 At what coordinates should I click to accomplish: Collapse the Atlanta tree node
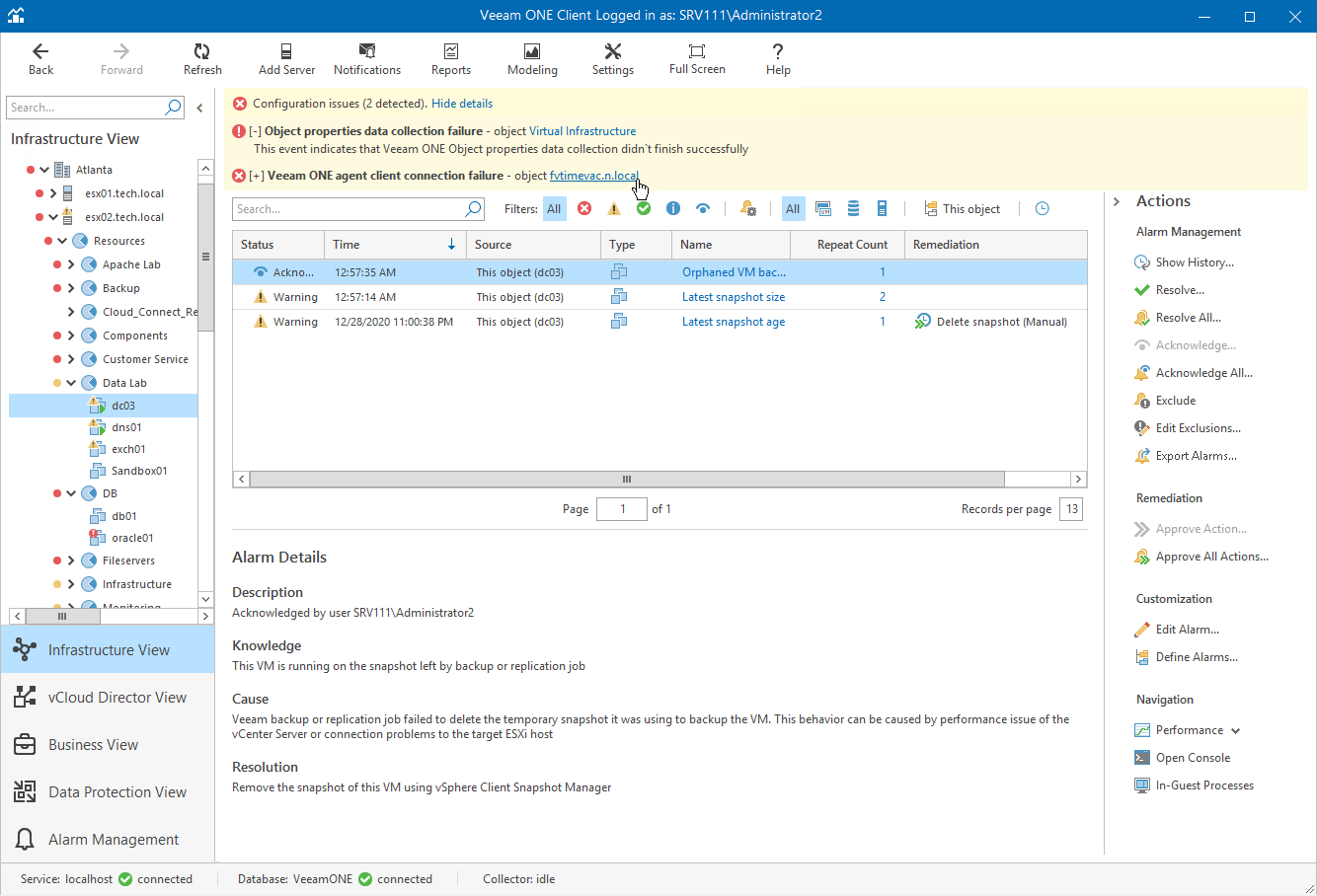44,170
